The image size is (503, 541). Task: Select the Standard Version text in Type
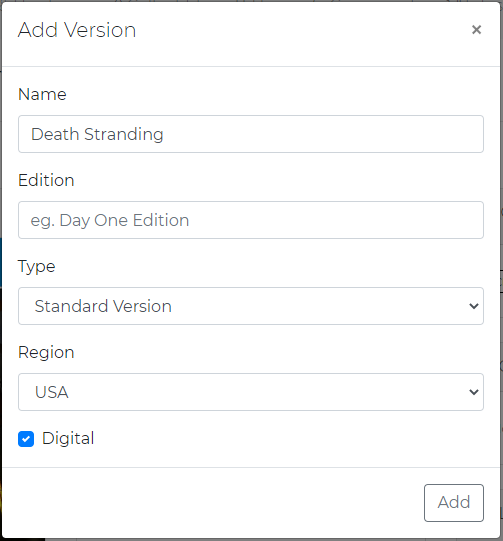pyautogui.click(x=103, y=306)
